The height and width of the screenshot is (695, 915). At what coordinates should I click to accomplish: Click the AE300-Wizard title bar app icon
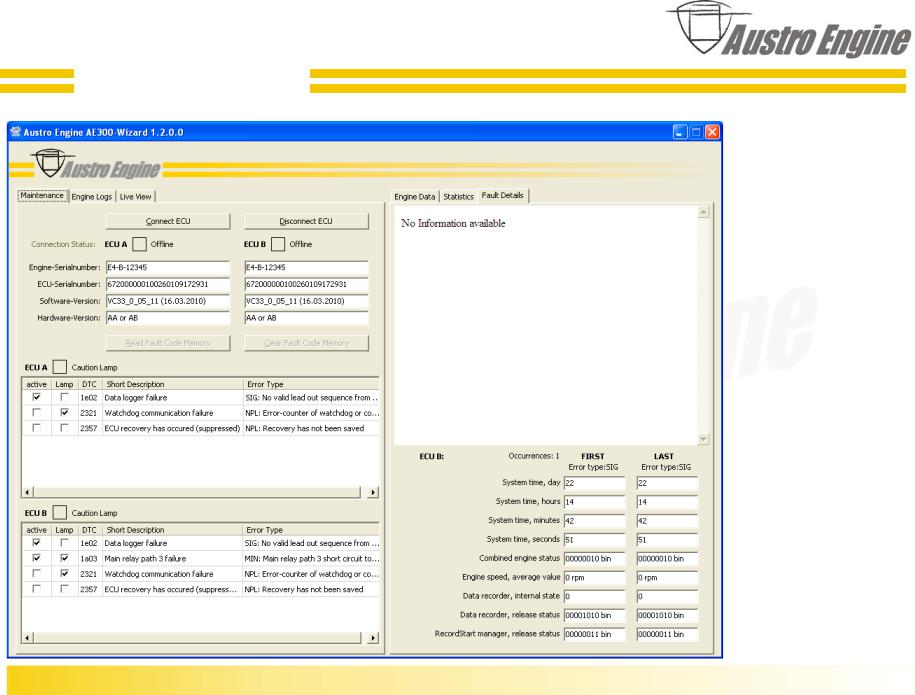pyautogui.click(x=16, y=132)
